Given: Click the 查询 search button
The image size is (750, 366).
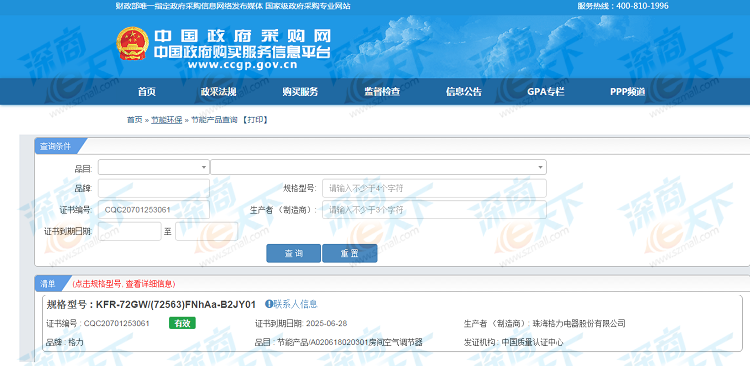Looking at the screenshot, I should pyautogui.click(x=293, y=254).
